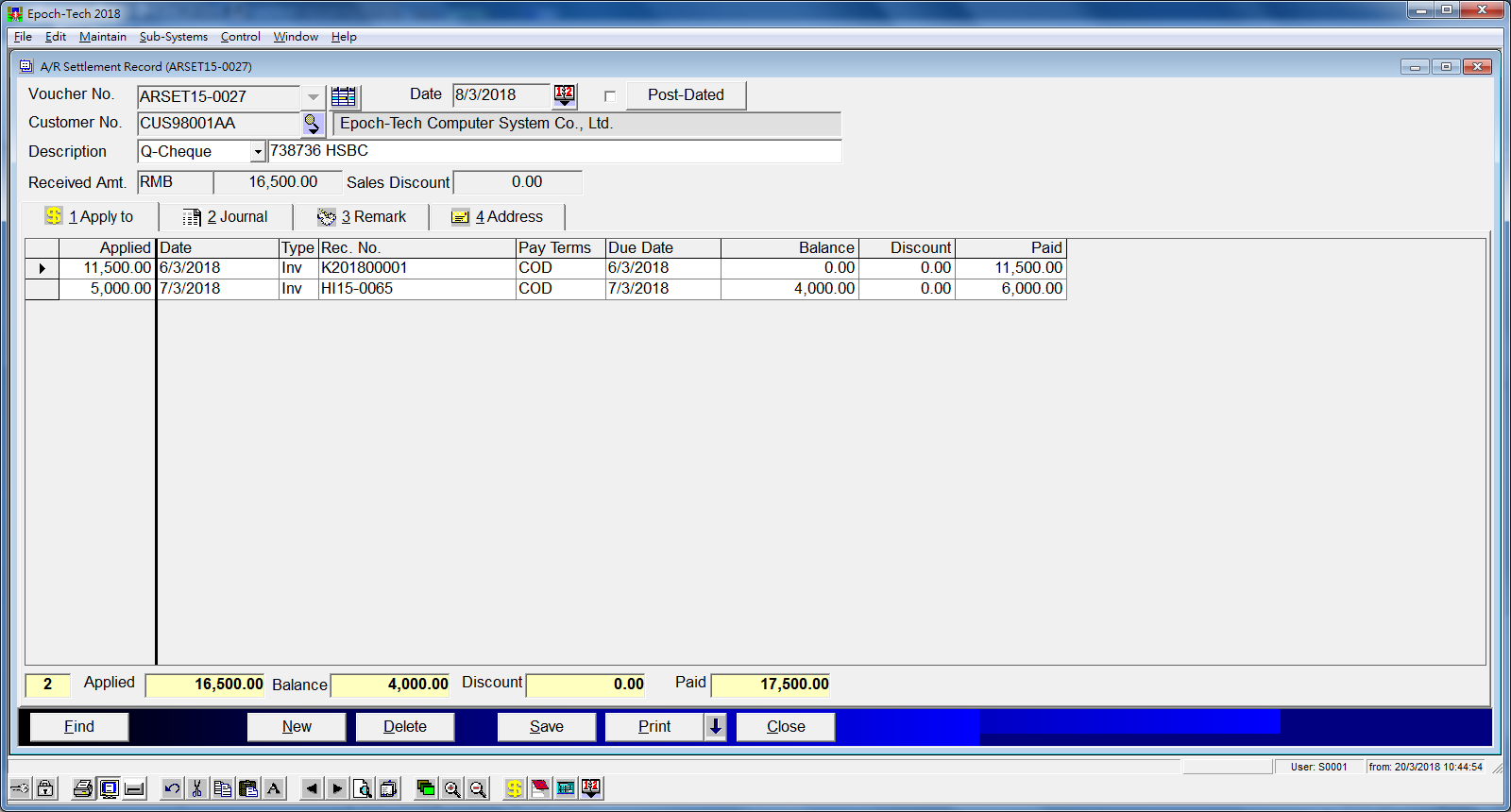Expand the Print options down arrow
The image size is (1511, 812).
tap(716, 726)
